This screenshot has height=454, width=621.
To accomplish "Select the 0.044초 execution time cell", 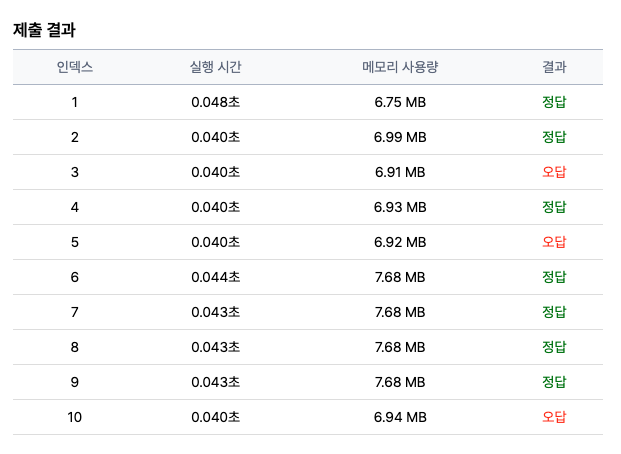I will (x=215, y=277).
